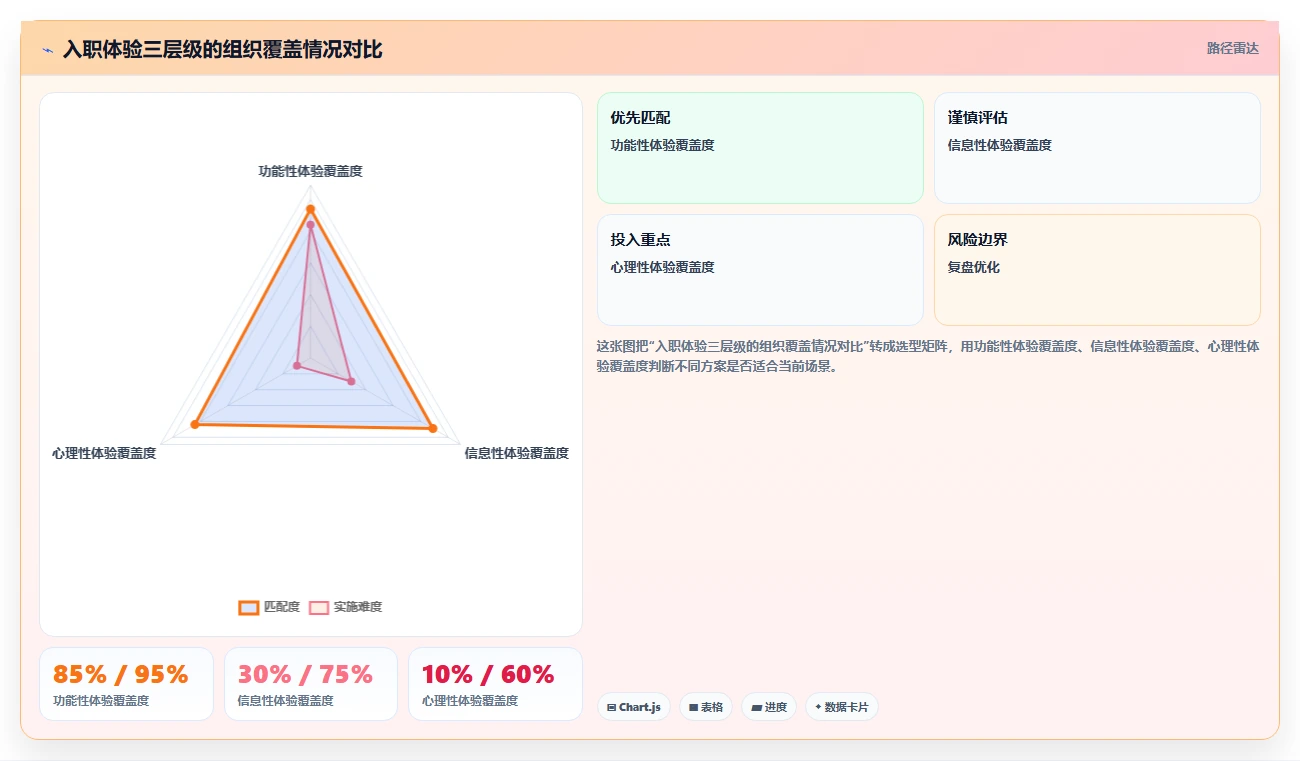
Task: Open the 投入重点 card
Action: 760,270
